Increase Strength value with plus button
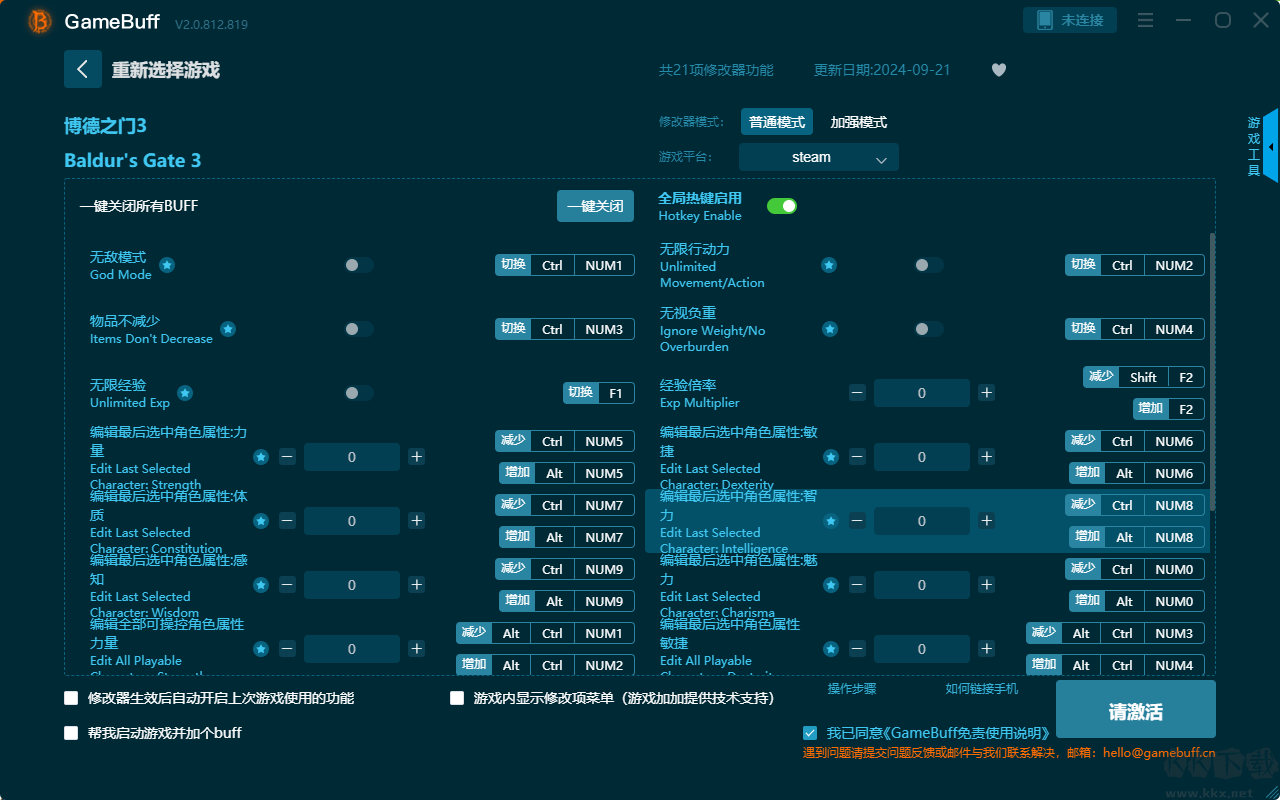The width and height of the screenshot is (1280, 800). tap(417, 457)
